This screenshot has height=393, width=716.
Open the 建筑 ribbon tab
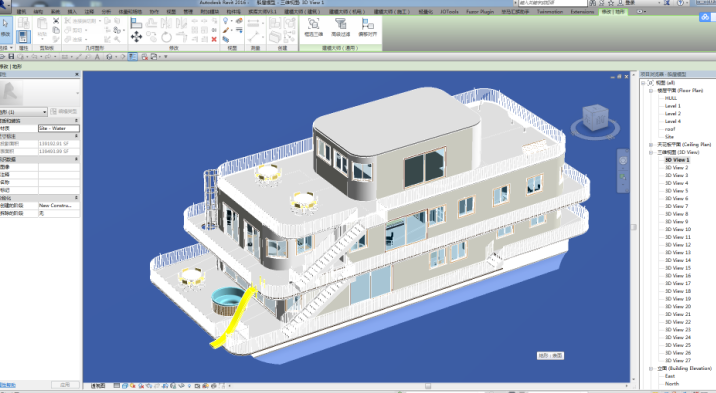click(x=21, y=11)
